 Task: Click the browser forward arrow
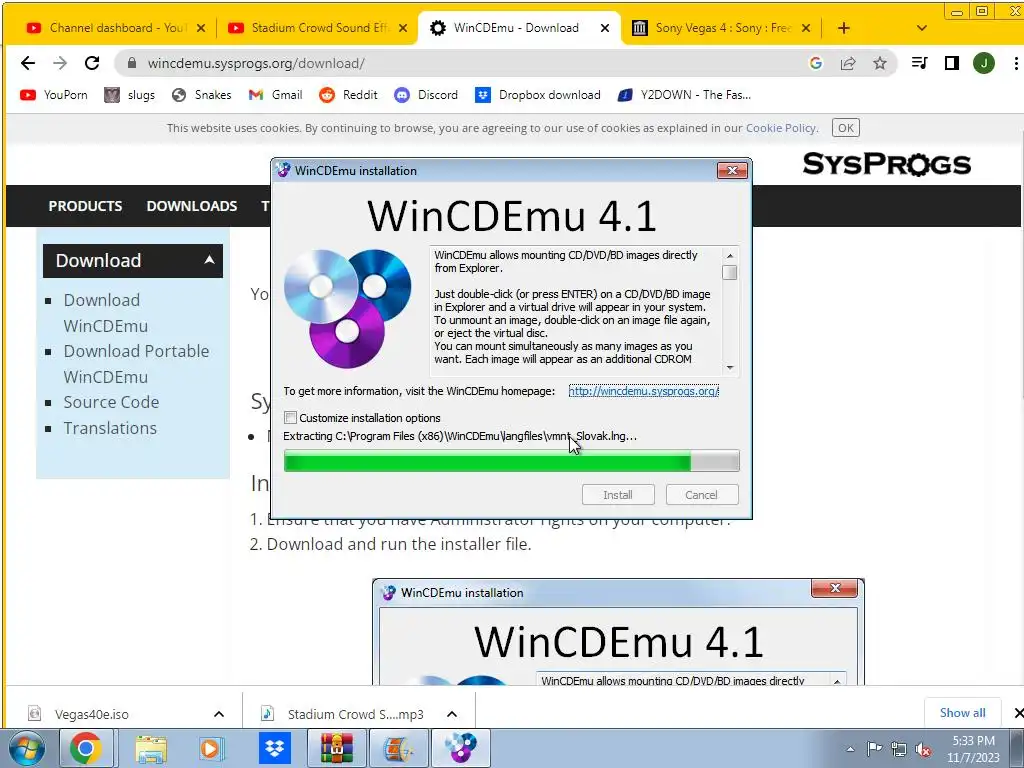(x=60, y=63)
